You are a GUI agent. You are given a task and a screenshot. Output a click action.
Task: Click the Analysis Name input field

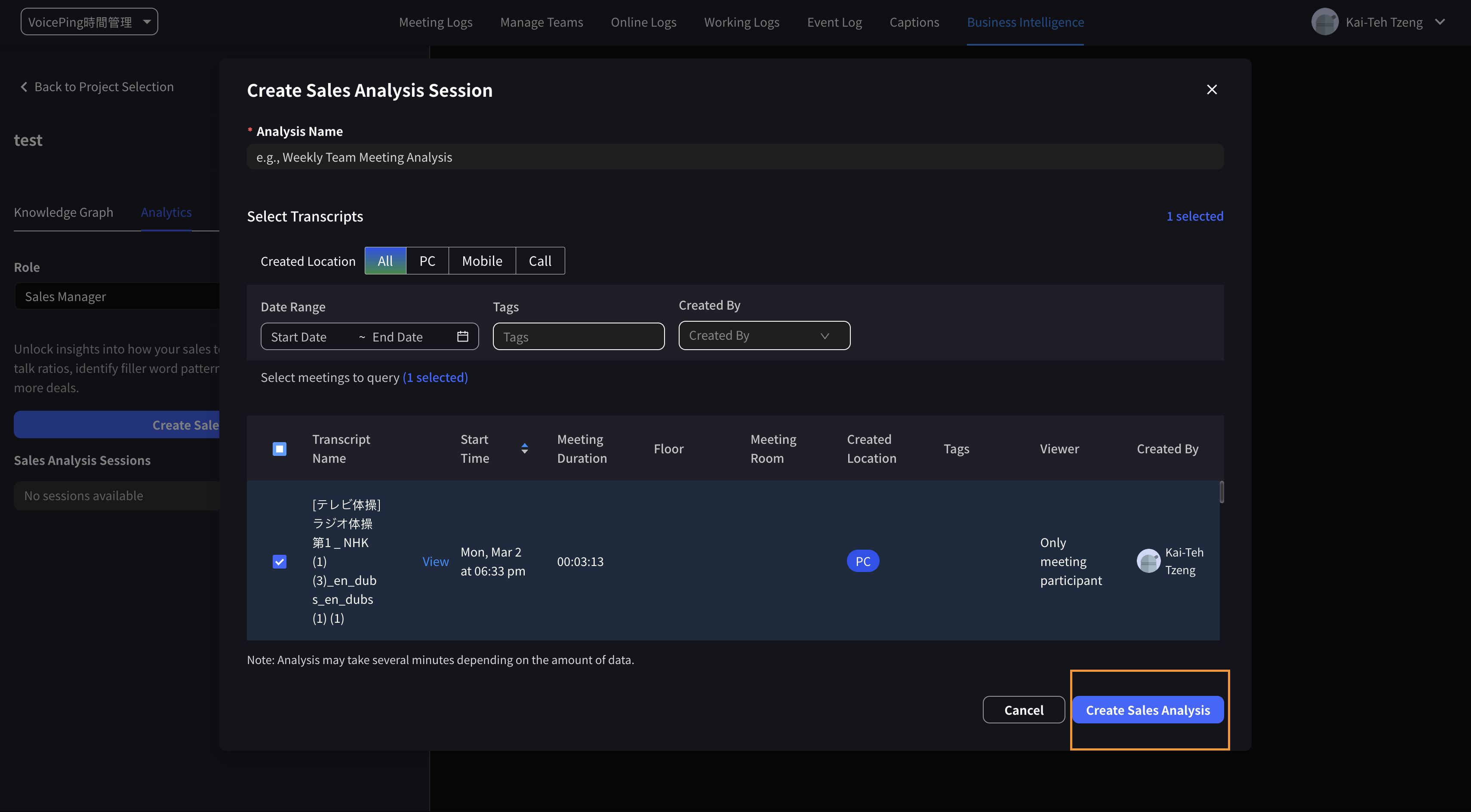[x=734, y=157]
